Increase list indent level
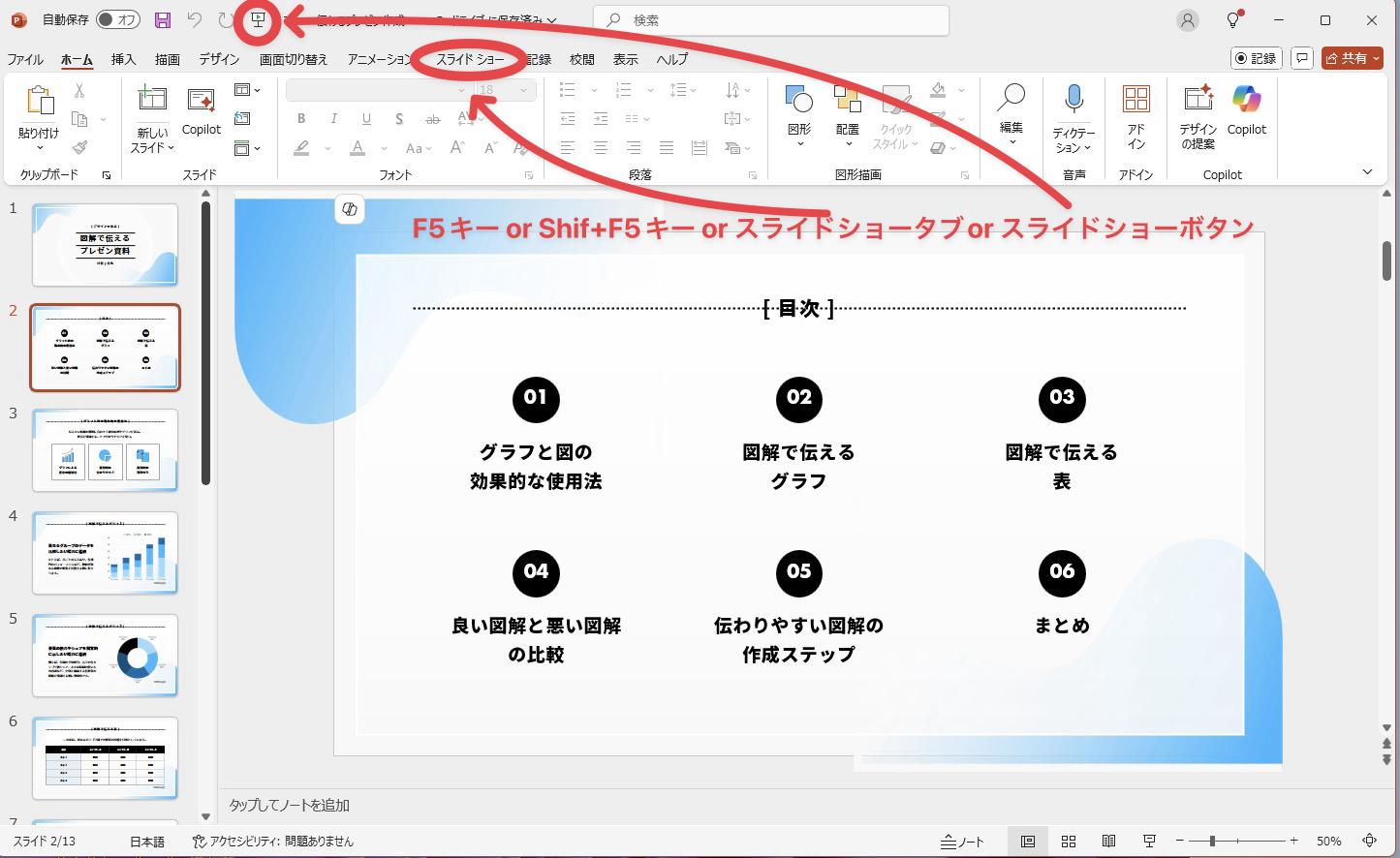1400x858 pixels. click(x=601, y=119)
